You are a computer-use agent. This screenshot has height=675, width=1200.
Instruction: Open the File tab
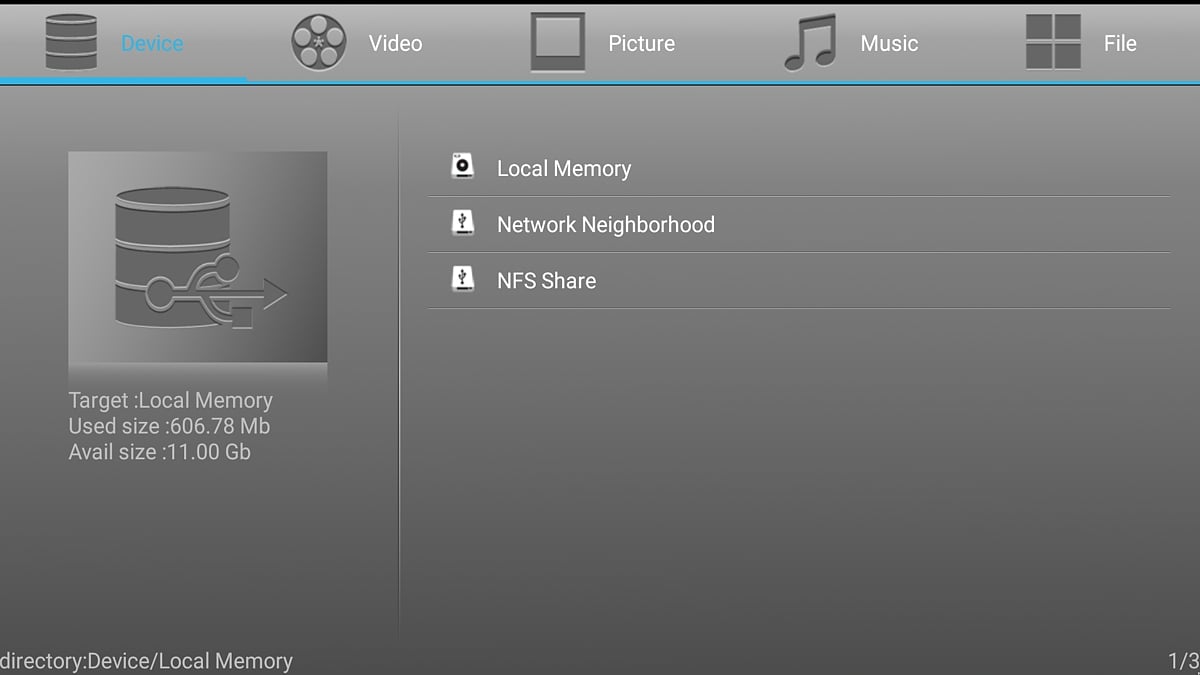[x=1120, y=43]
